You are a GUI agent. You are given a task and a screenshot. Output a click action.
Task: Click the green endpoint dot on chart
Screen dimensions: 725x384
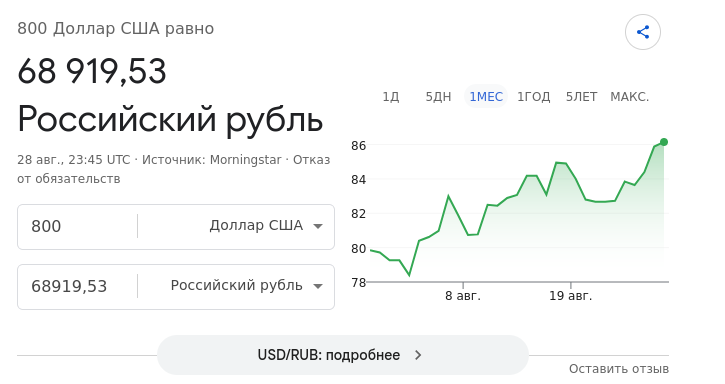pos(664,142)
